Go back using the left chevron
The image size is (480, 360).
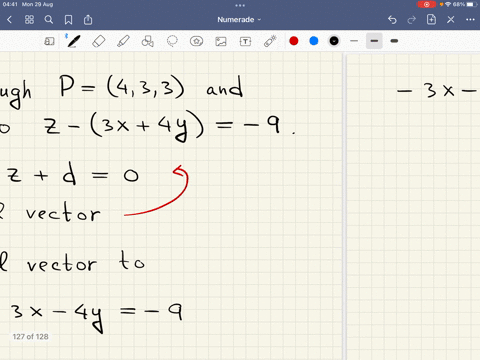[x=9, y=20]
